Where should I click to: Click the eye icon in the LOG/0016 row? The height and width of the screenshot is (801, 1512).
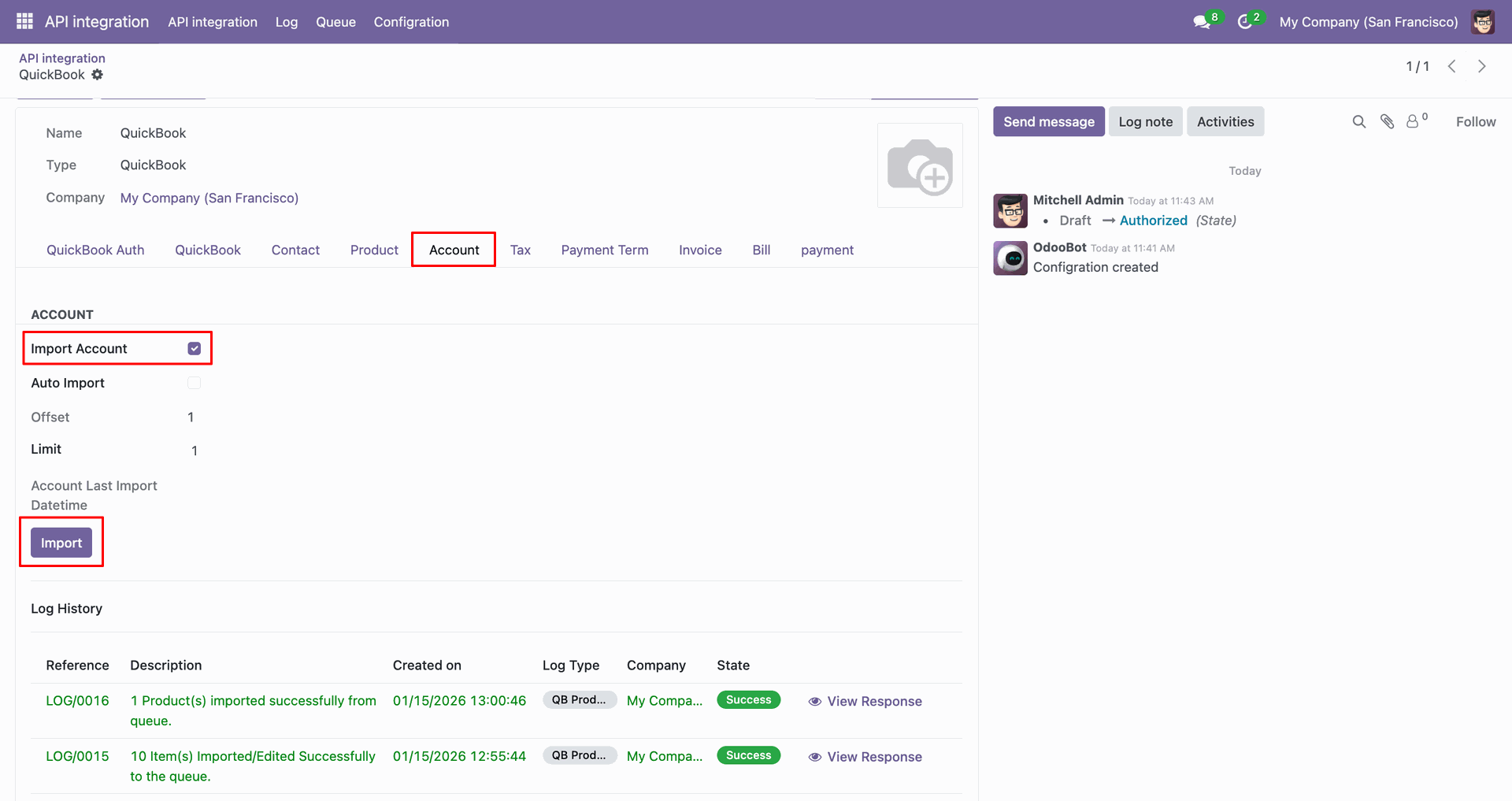point(815,702)
